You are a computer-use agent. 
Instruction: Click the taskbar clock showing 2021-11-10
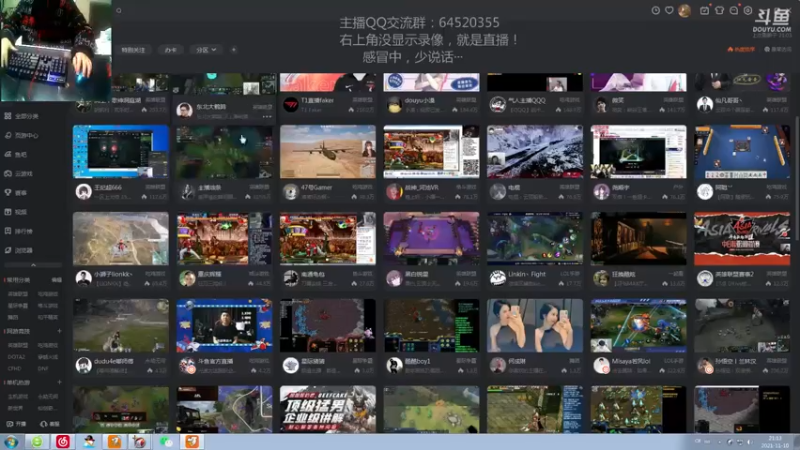click(x=775, y=442)
